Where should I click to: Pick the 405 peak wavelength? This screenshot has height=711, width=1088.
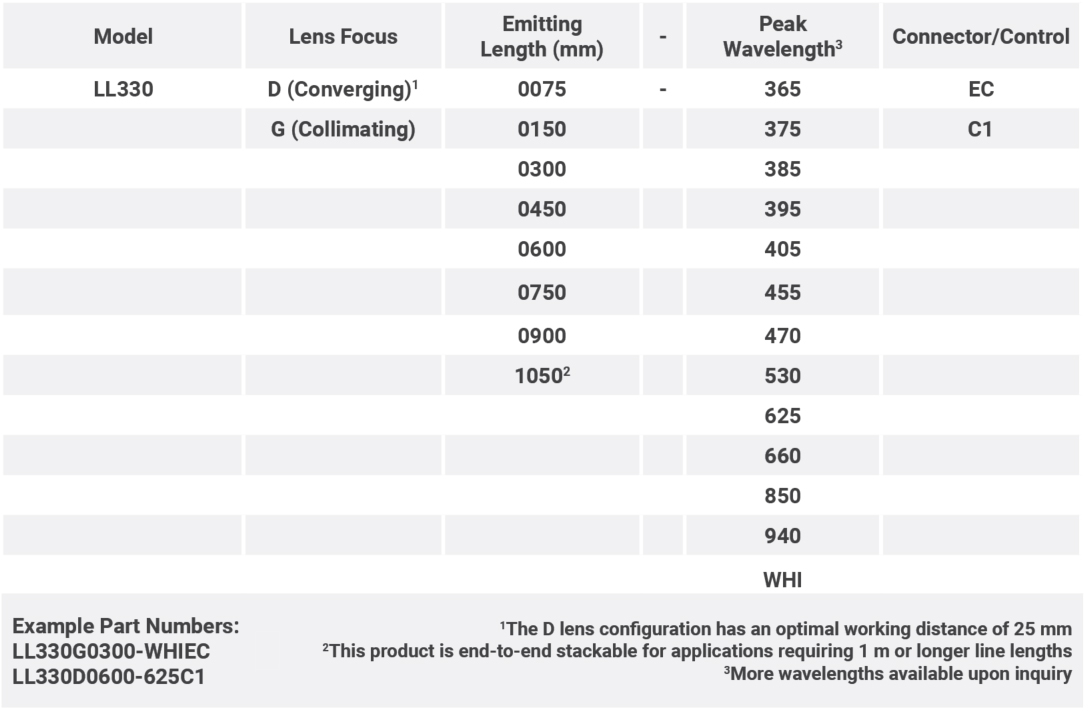point(781,251)
